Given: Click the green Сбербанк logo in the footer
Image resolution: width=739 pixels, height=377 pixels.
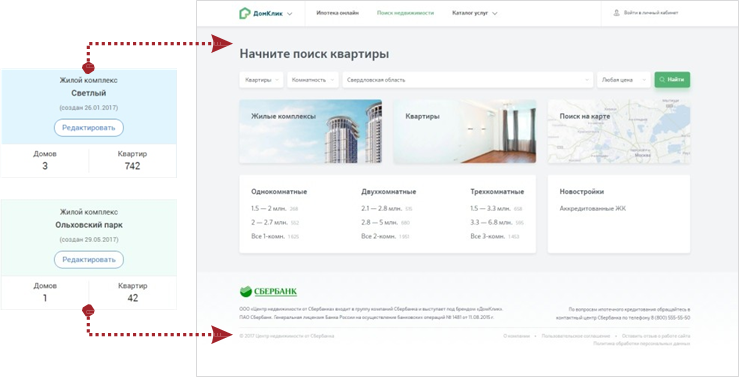Looking at the screenshot, I should [268, 292].
